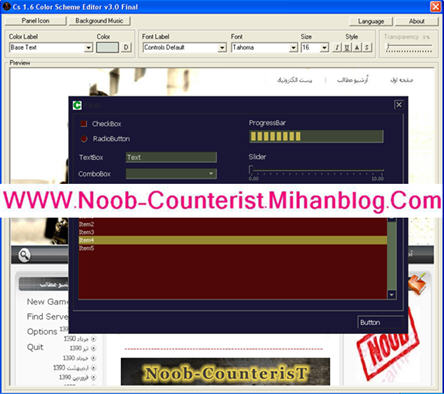Open the Language menu button
444x394 pixels.
pyautogui.click(x=371, y=21)
